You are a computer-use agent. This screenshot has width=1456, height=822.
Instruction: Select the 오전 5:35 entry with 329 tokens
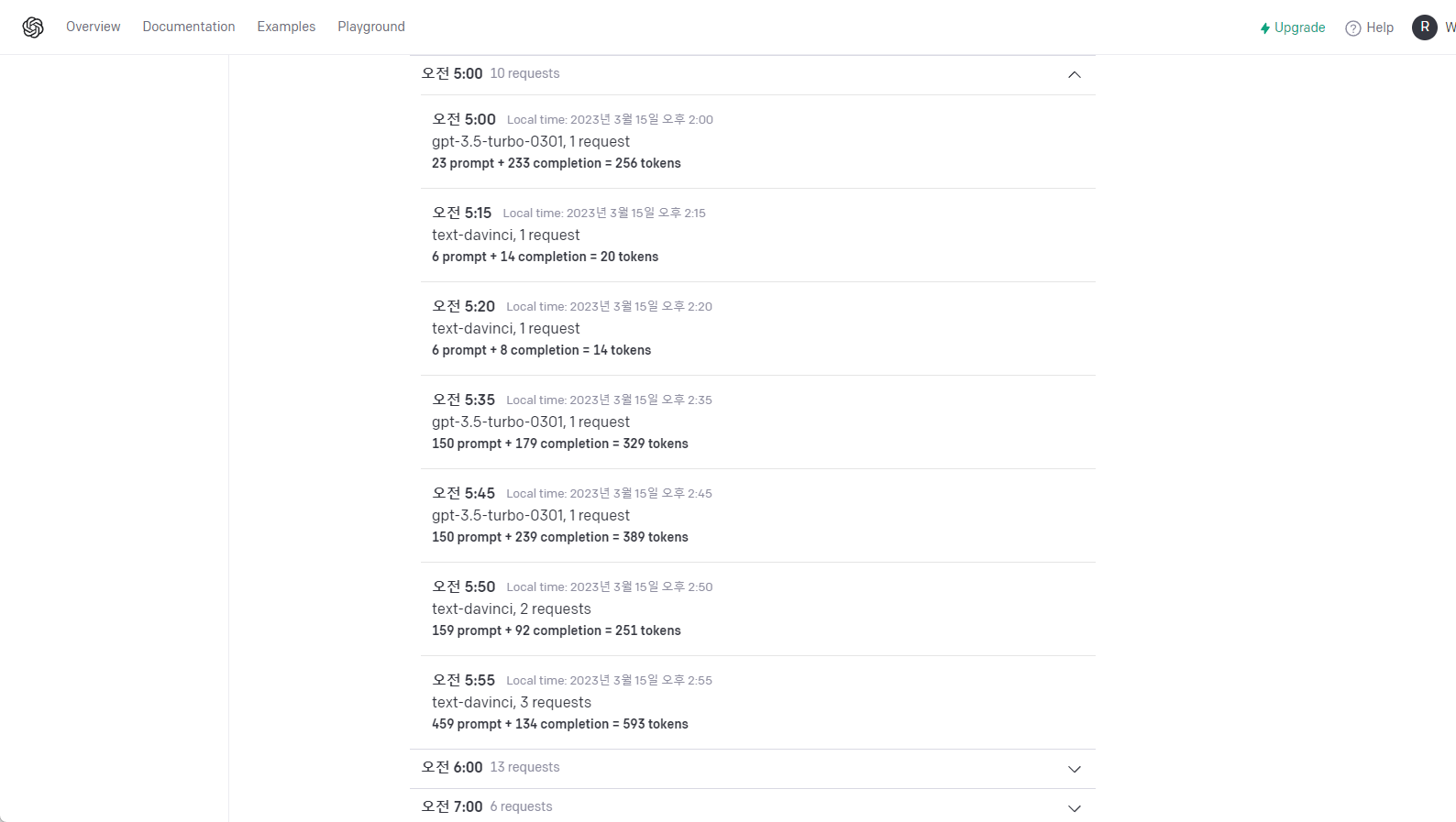758,422
